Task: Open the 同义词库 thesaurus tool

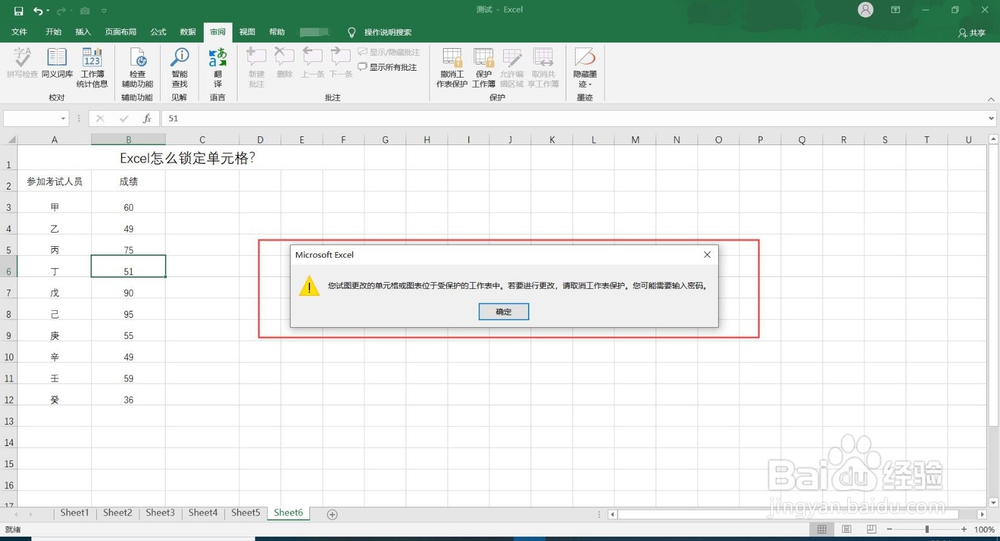Action: pos(57,63)
